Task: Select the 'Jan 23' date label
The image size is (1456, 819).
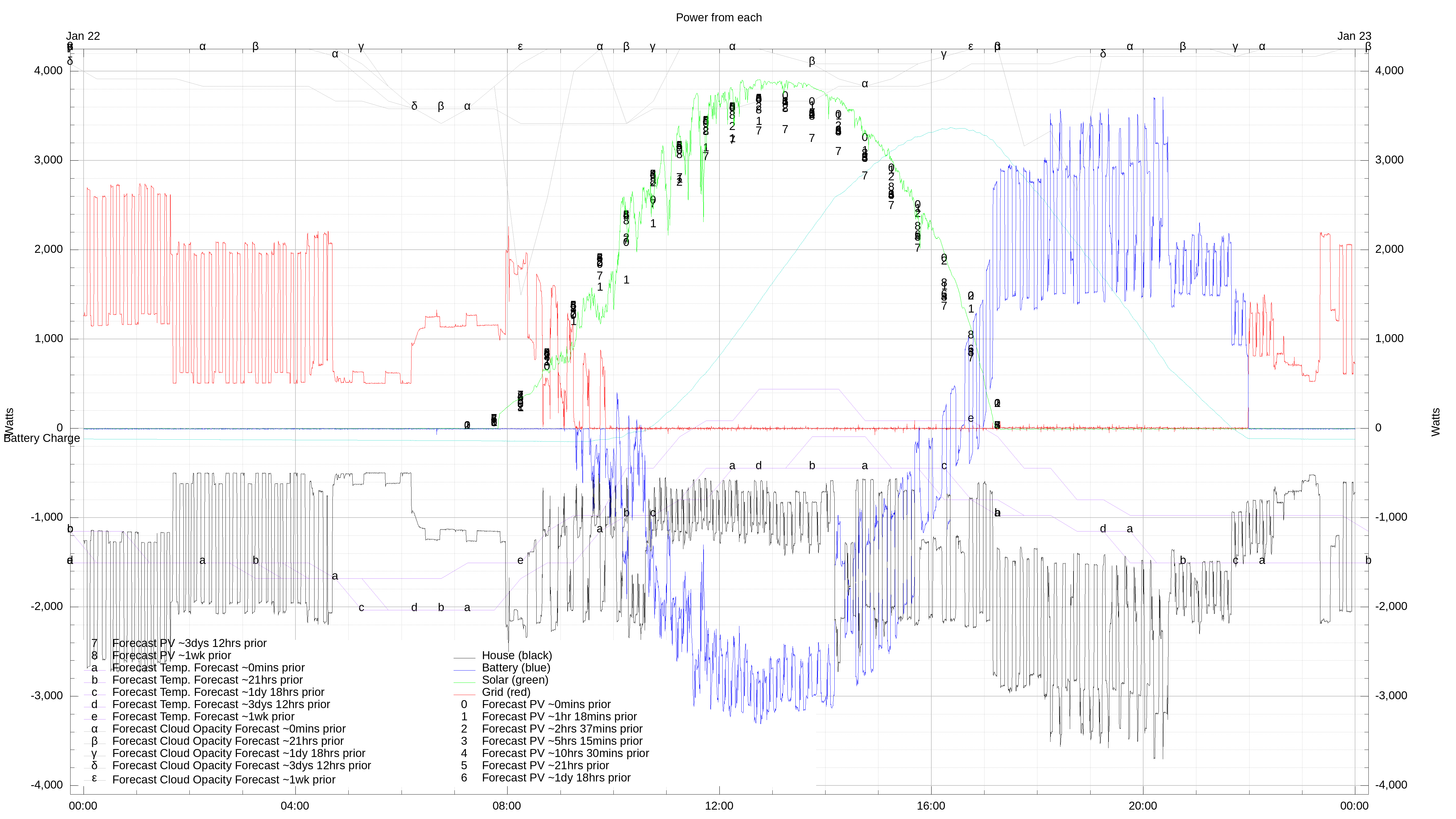Action: pos(1354,36)
